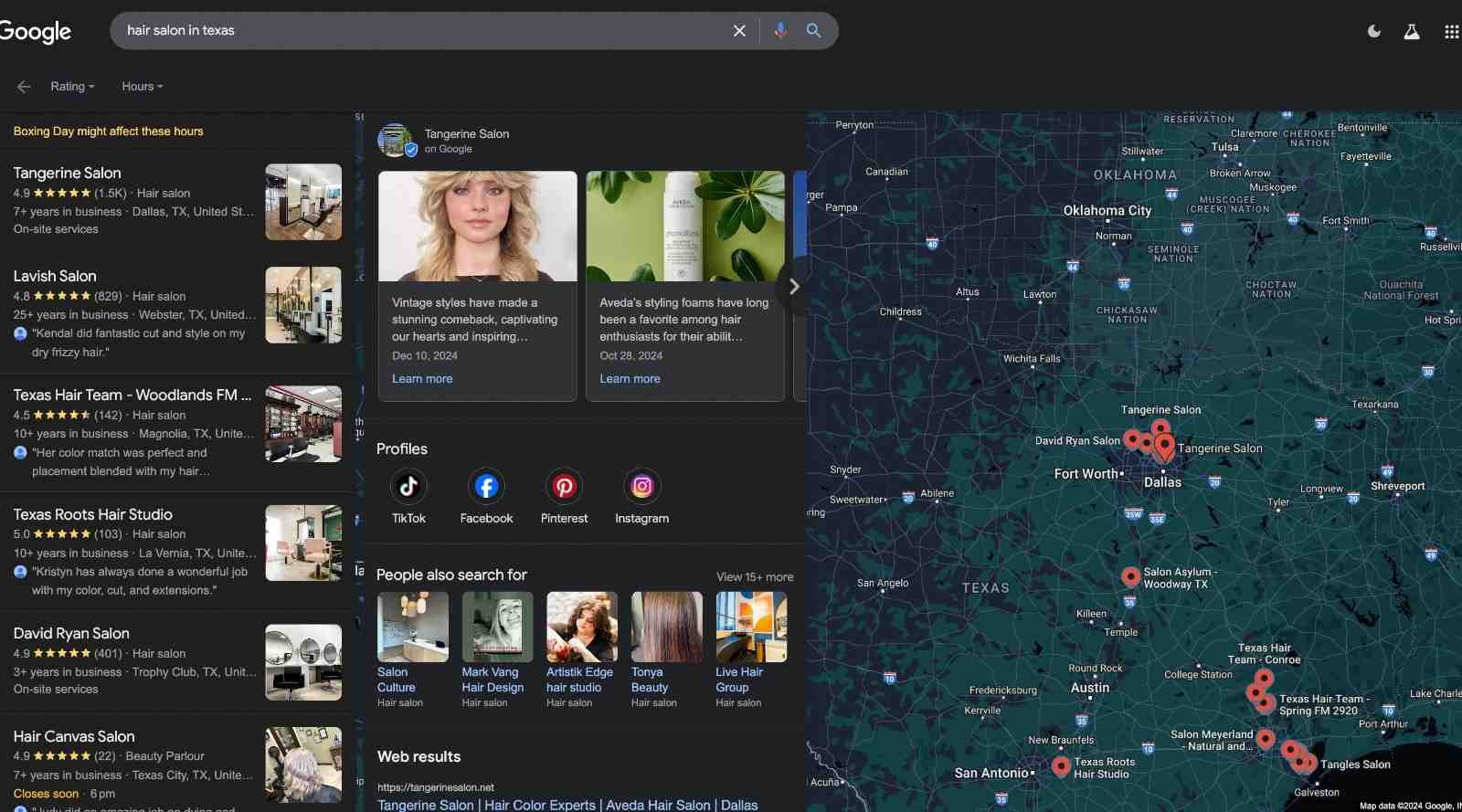Start voice search with microphone icon

[779, 31]
